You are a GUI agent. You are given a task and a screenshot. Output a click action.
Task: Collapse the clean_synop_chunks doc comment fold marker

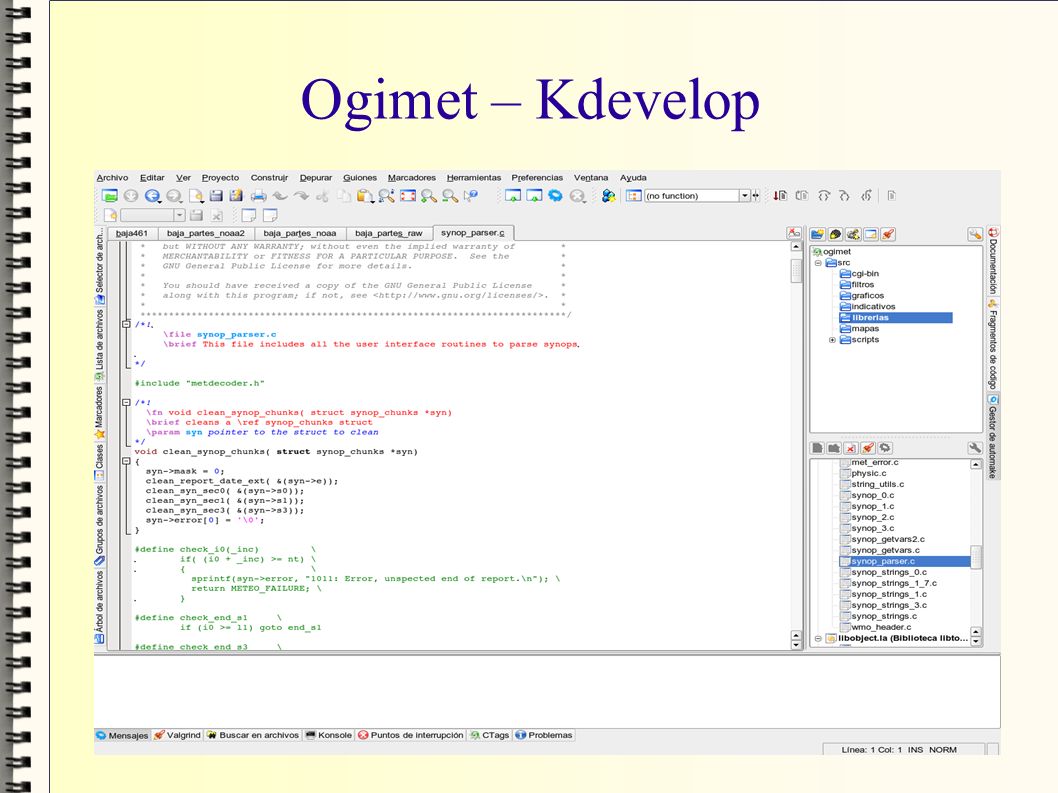(126, 403)
